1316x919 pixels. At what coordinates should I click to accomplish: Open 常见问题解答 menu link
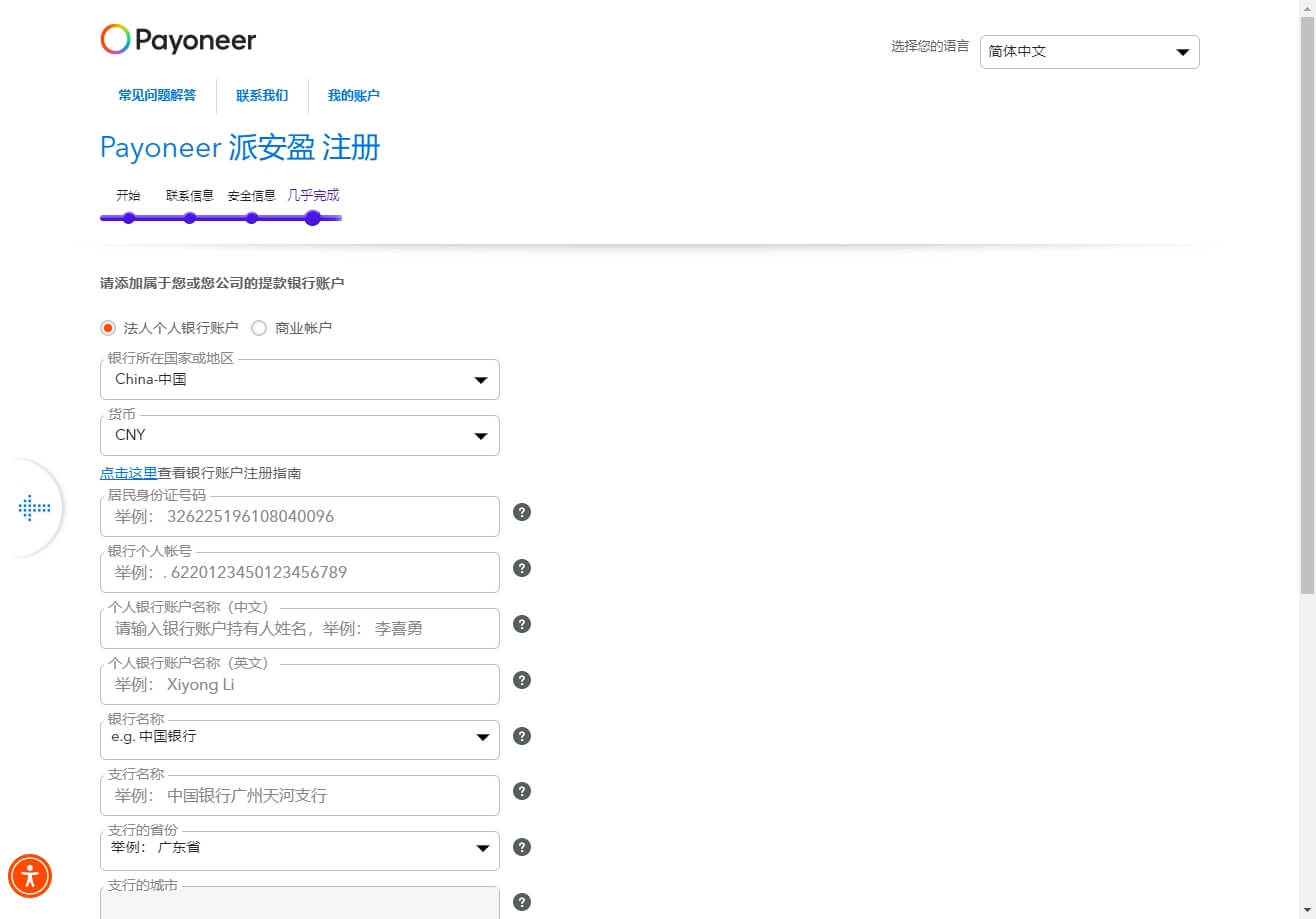157,96
